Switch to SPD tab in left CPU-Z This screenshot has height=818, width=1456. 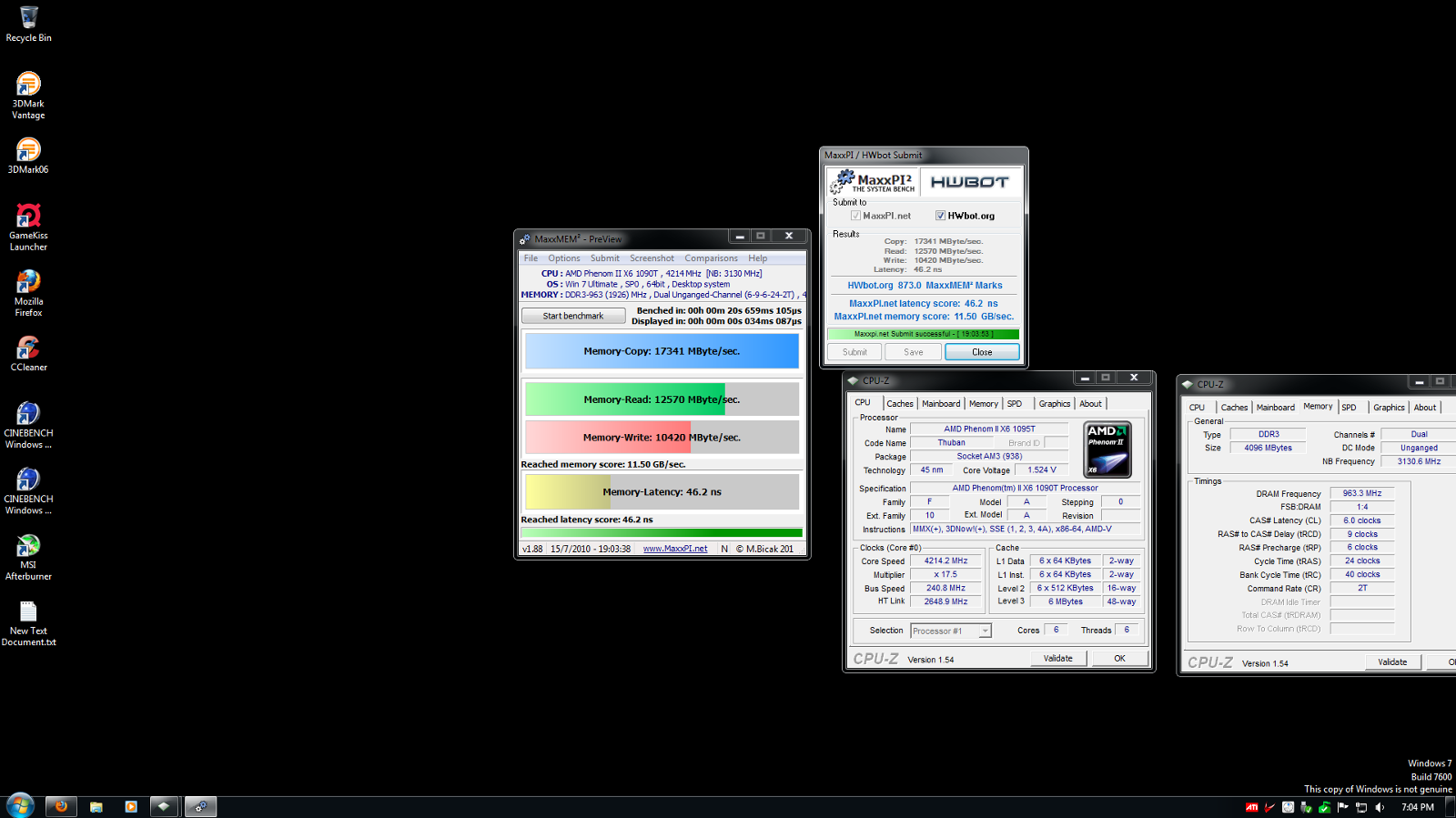coord(1015,404)
